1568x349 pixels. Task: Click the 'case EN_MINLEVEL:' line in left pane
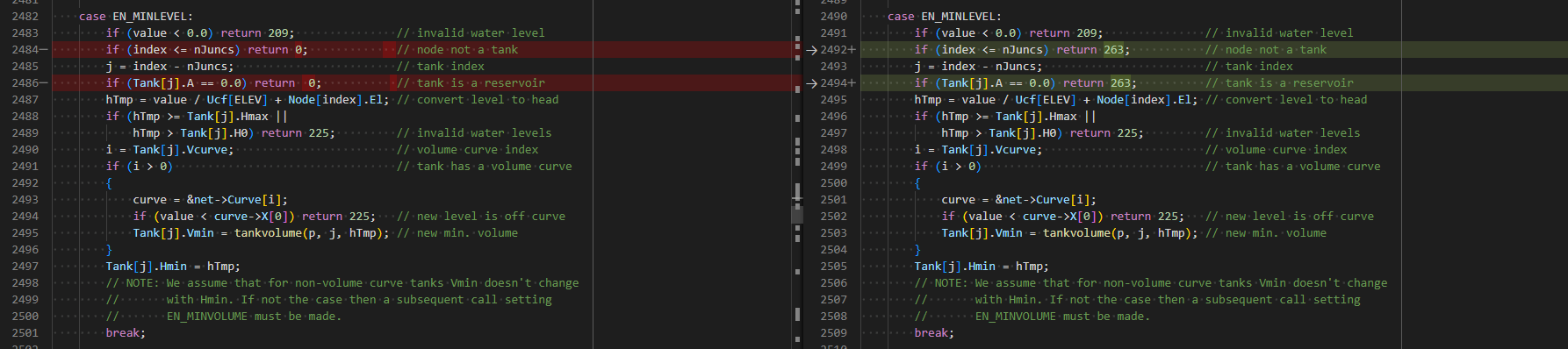(136, 17)
